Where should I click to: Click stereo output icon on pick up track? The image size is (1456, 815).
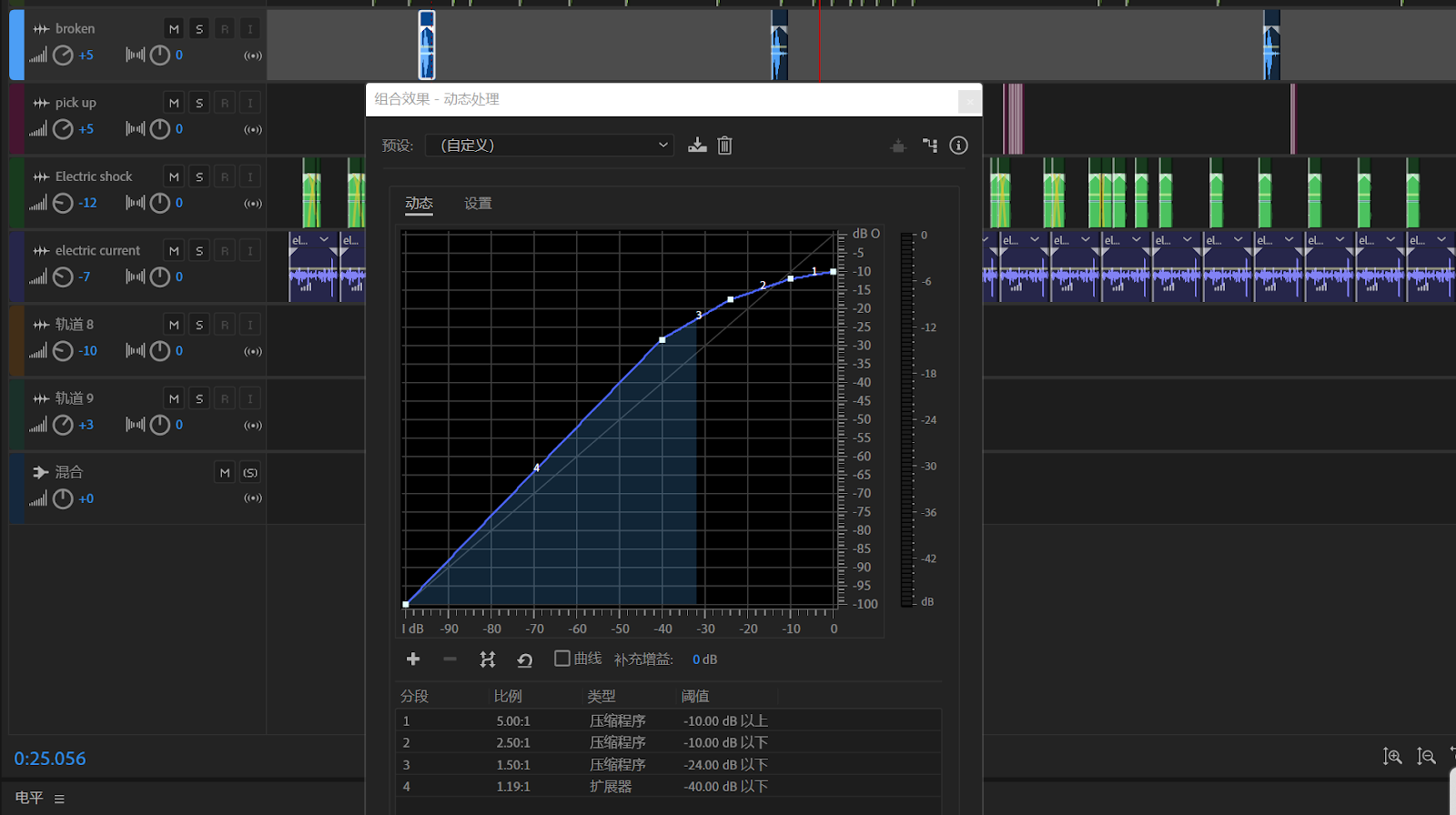click(x=253, y=129)
